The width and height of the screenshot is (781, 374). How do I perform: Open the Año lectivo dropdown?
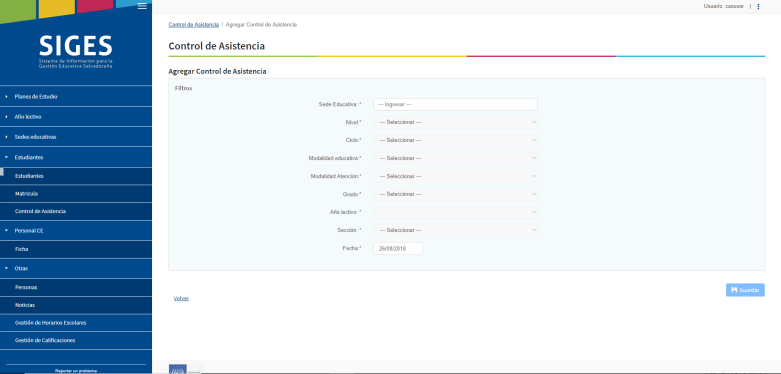(x=455, y=212)
